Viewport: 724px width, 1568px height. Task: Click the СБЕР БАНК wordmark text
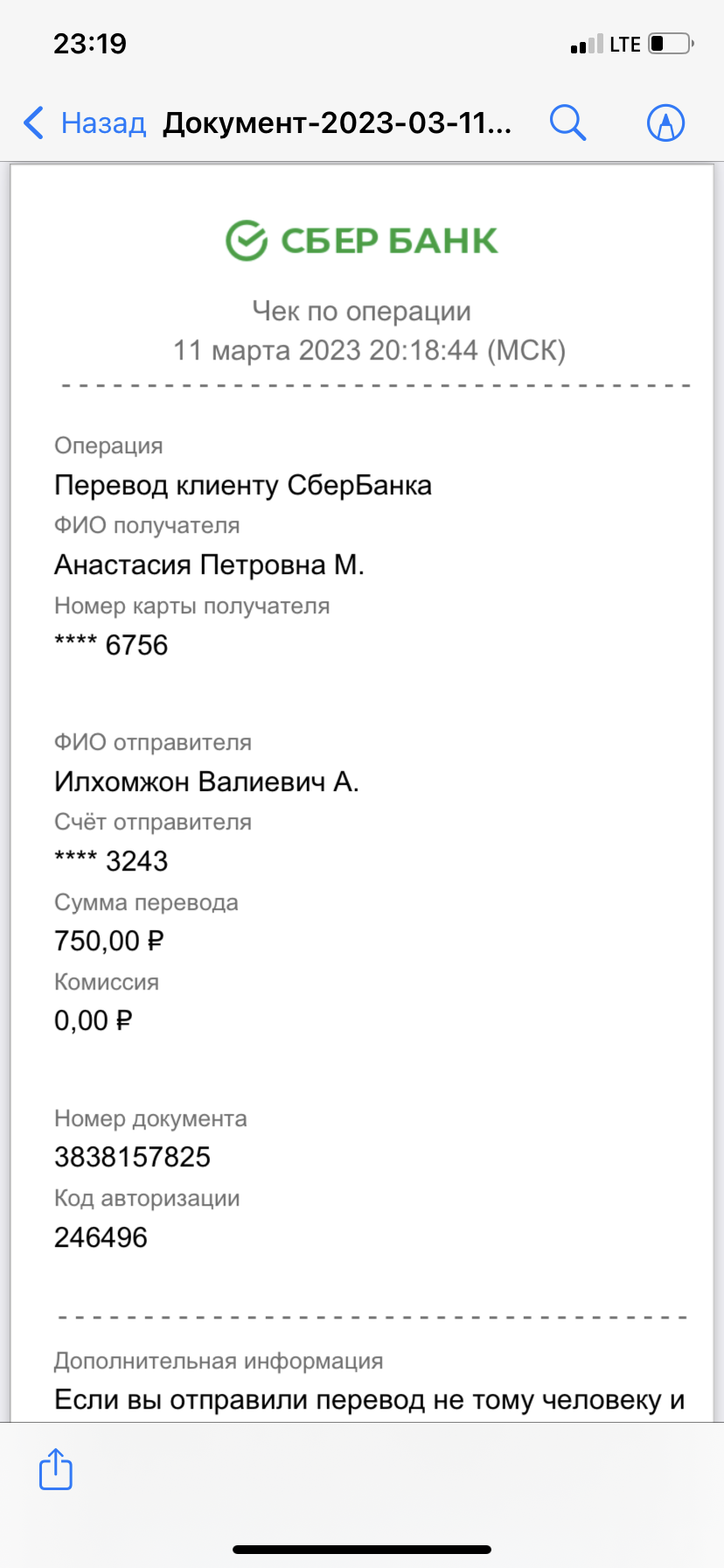point(389,241)
